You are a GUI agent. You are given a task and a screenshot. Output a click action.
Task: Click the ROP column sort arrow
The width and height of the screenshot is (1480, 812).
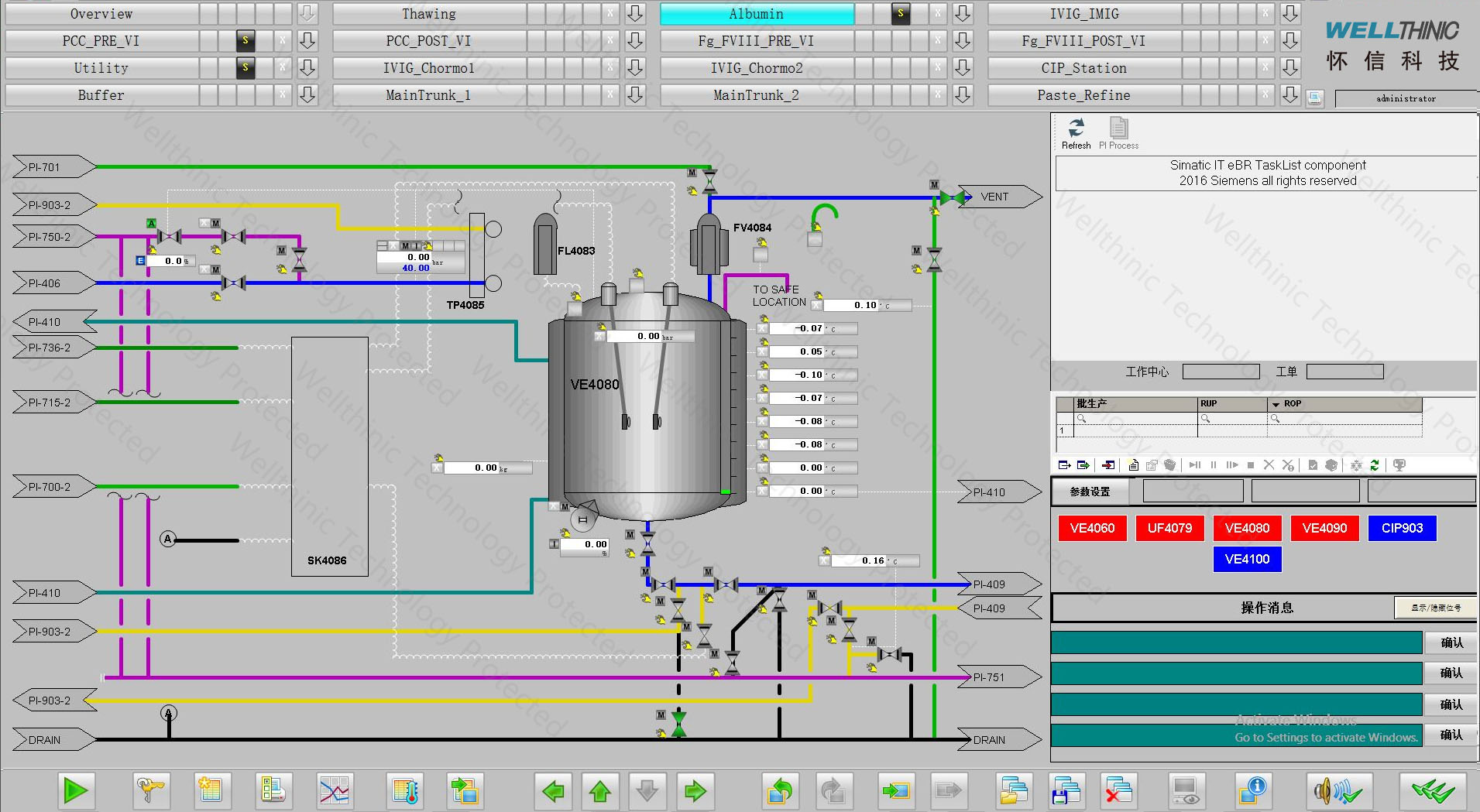(x=1276, y=404)
